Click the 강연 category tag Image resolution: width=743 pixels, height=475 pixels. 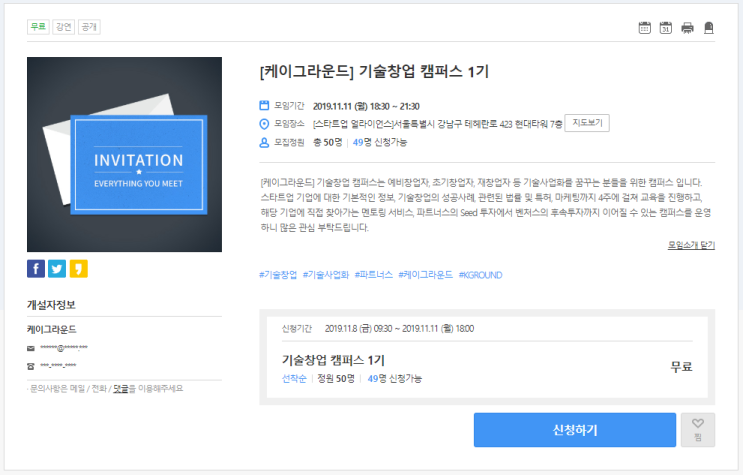tap(63, 27)
